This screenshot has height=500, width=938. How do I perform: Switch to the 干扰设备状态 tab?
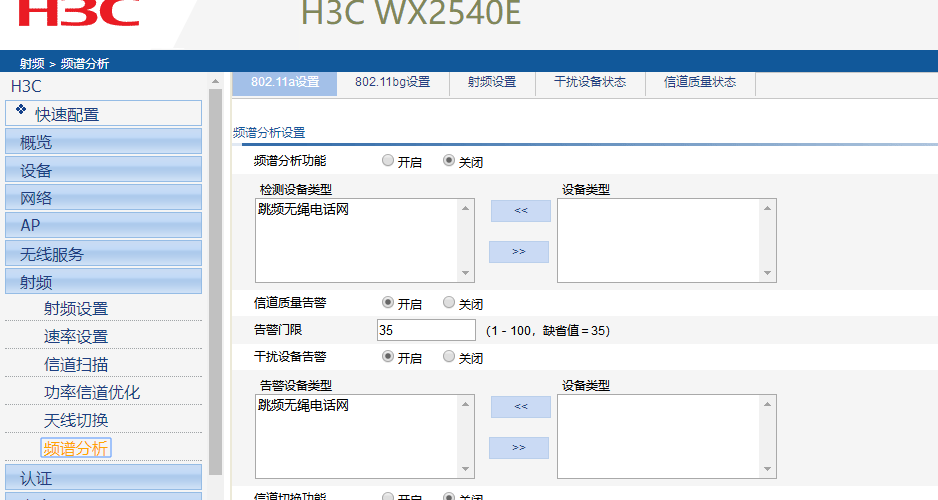pyautogui.click(x=590, y=83)
